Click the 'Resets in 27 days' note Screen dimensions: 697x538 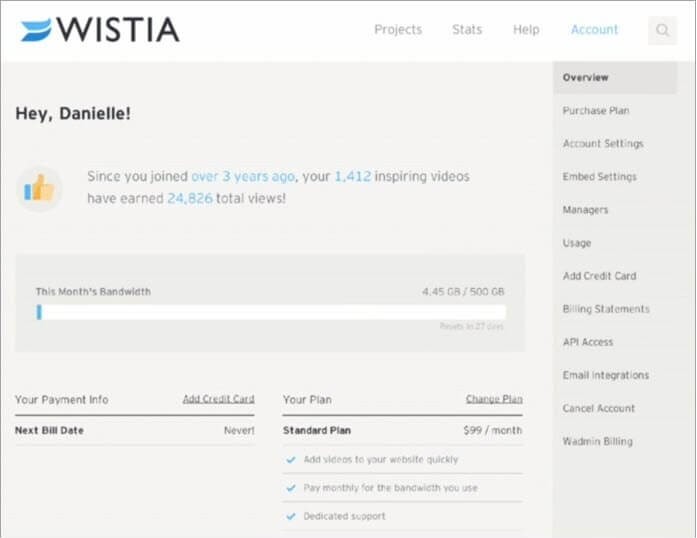(x=472, y=326)
